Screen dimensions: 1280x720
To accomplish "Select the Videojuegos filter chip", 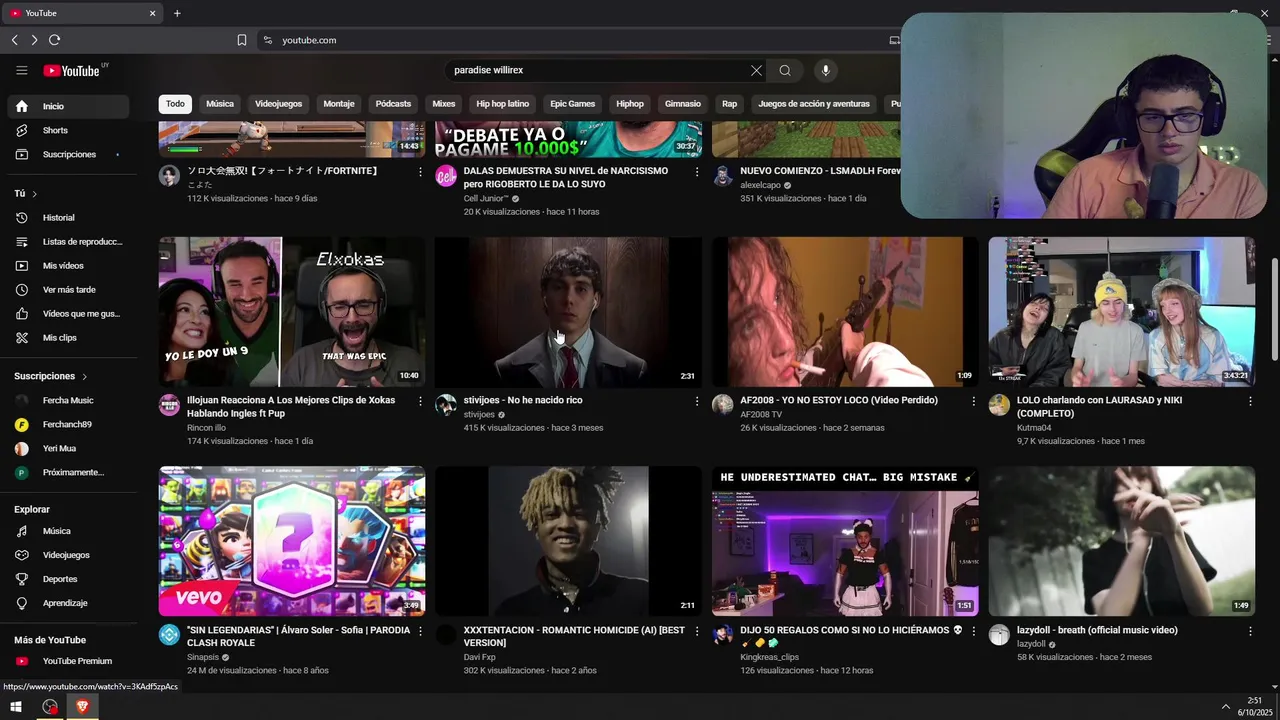I will pos(278,104).
